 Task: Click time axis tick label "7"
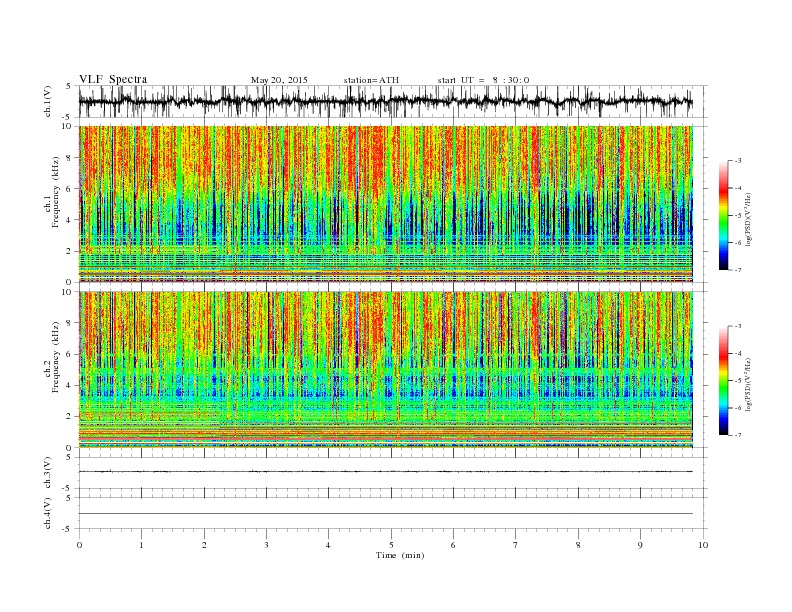coord(516,545)
